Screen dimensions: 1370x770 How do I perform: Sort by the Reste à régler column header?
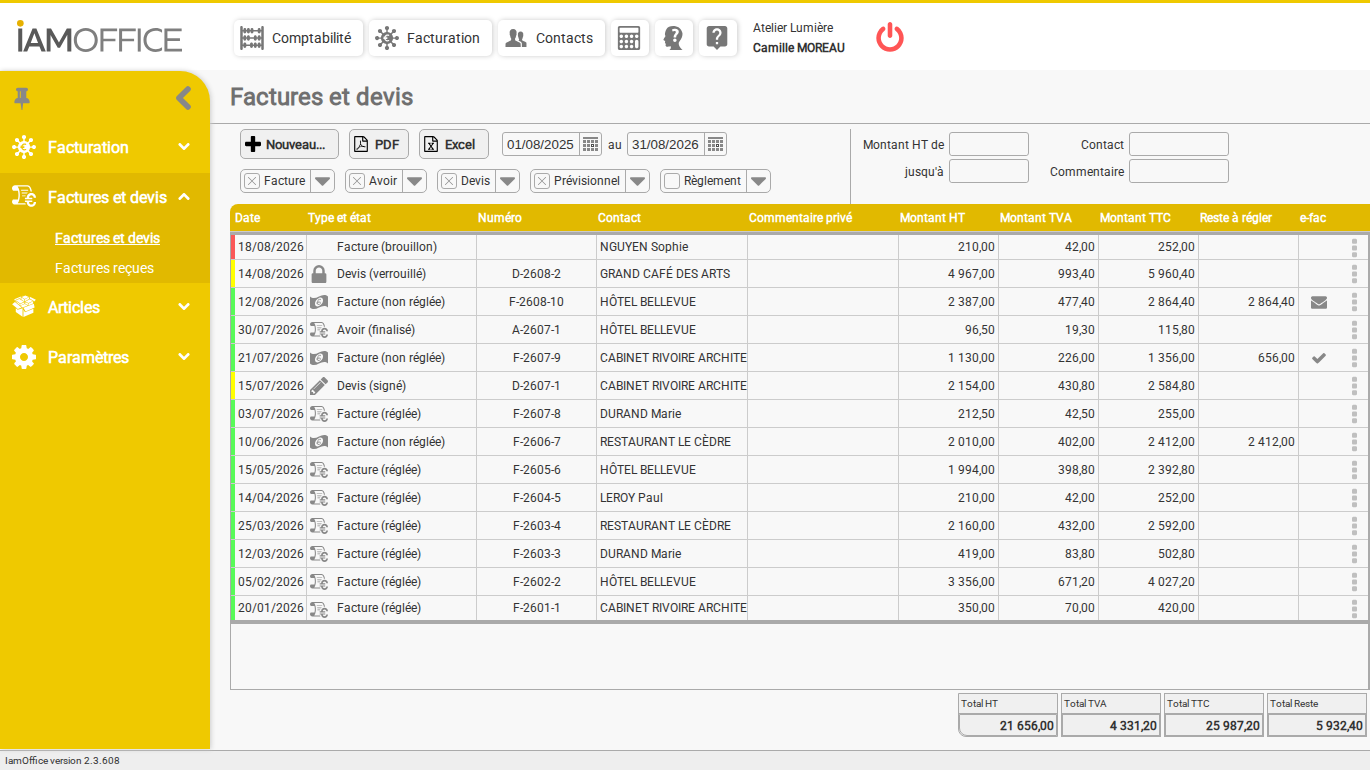[x=1236, y=217]
